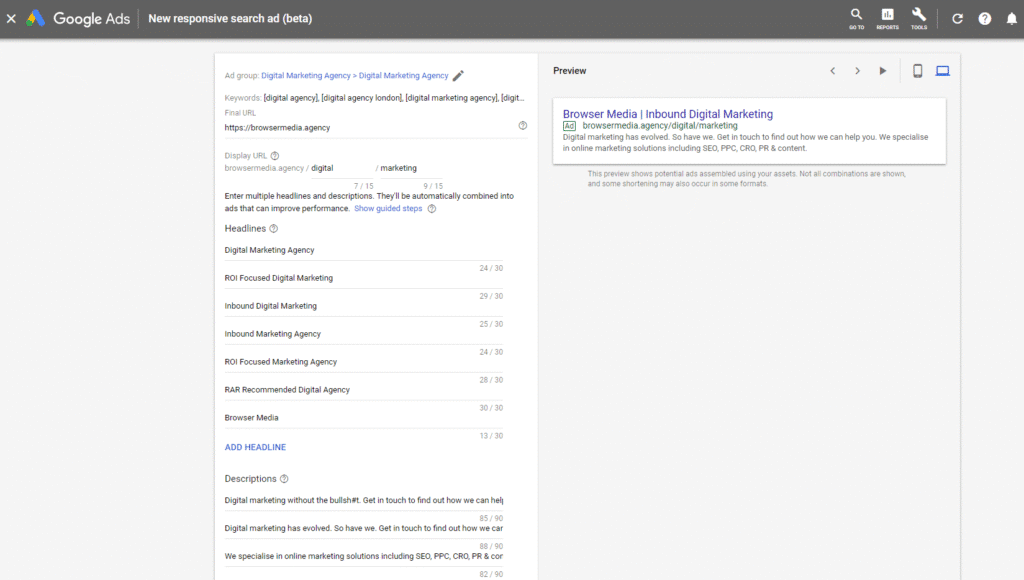Image resolution: width=1024 pixels, height=580 pixels.
Task: Edit headline 'Inbound Marketing Agency'
Action: coord(364,334)
